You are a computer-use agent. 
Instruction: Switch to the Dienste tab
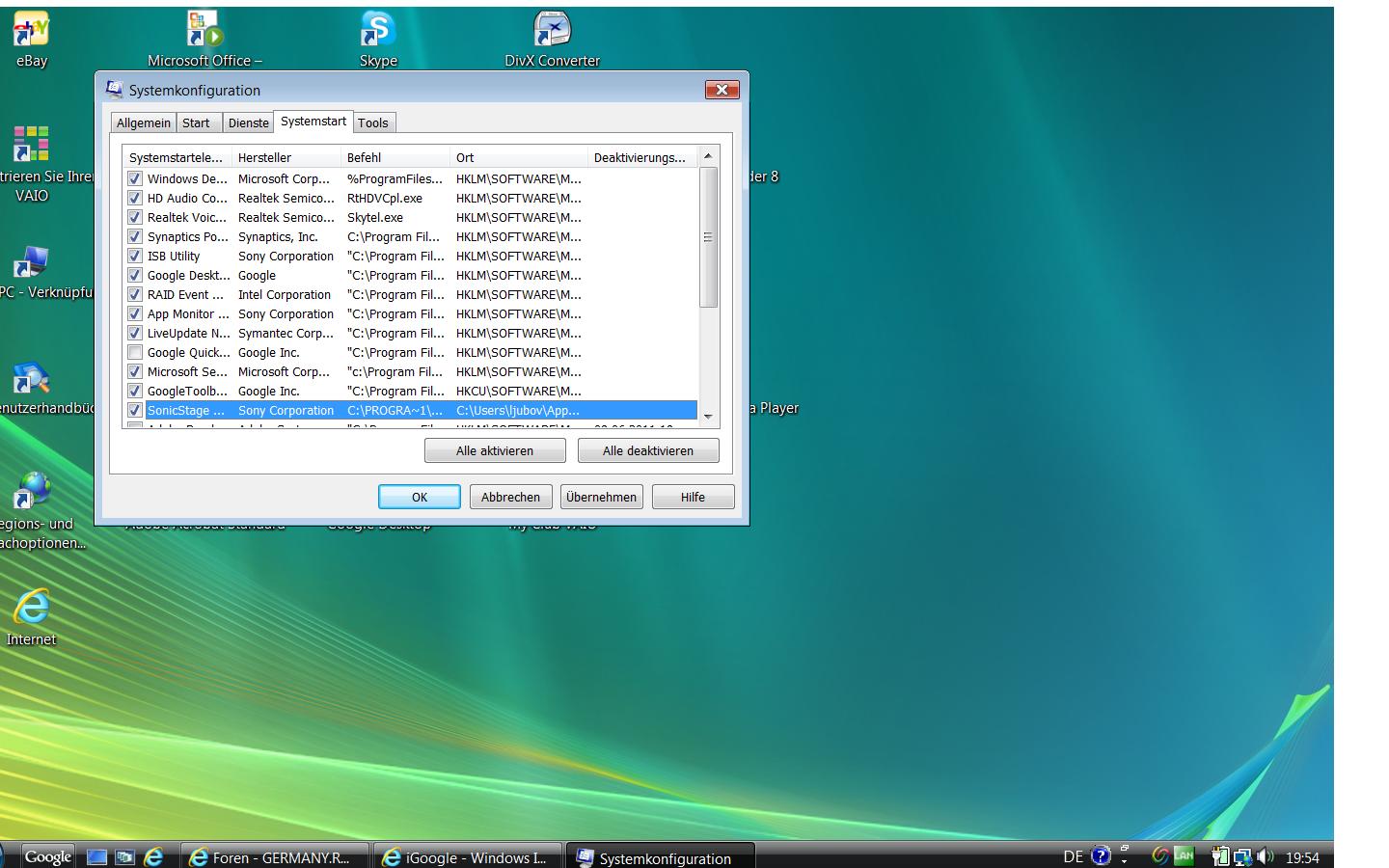coord(248,122)
